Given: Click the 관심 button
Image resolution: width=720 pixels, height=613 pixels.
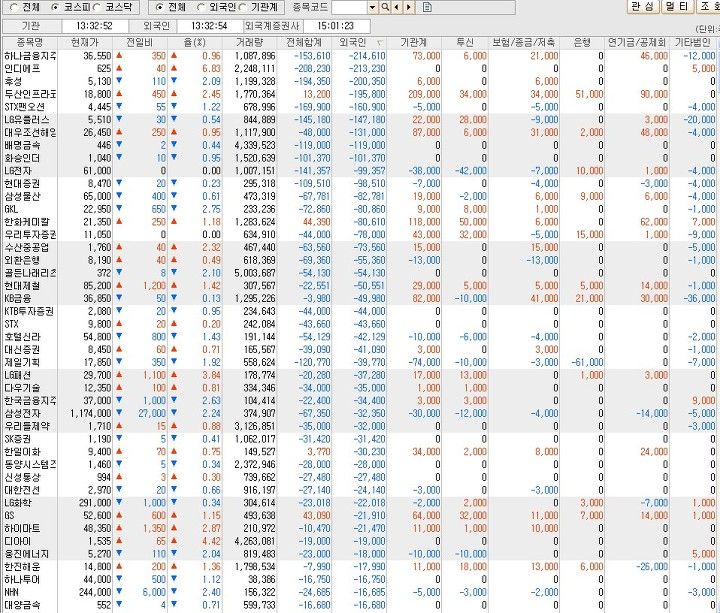Looking at the screenshot, I should pyautogui.click(x=642, y=6).
